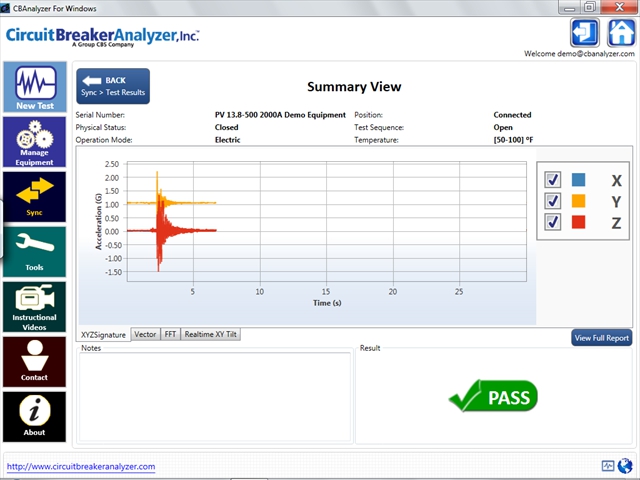Viewport: 640px width, 480px height.
Task: Click the blue X color swatch
Action: 578,180
